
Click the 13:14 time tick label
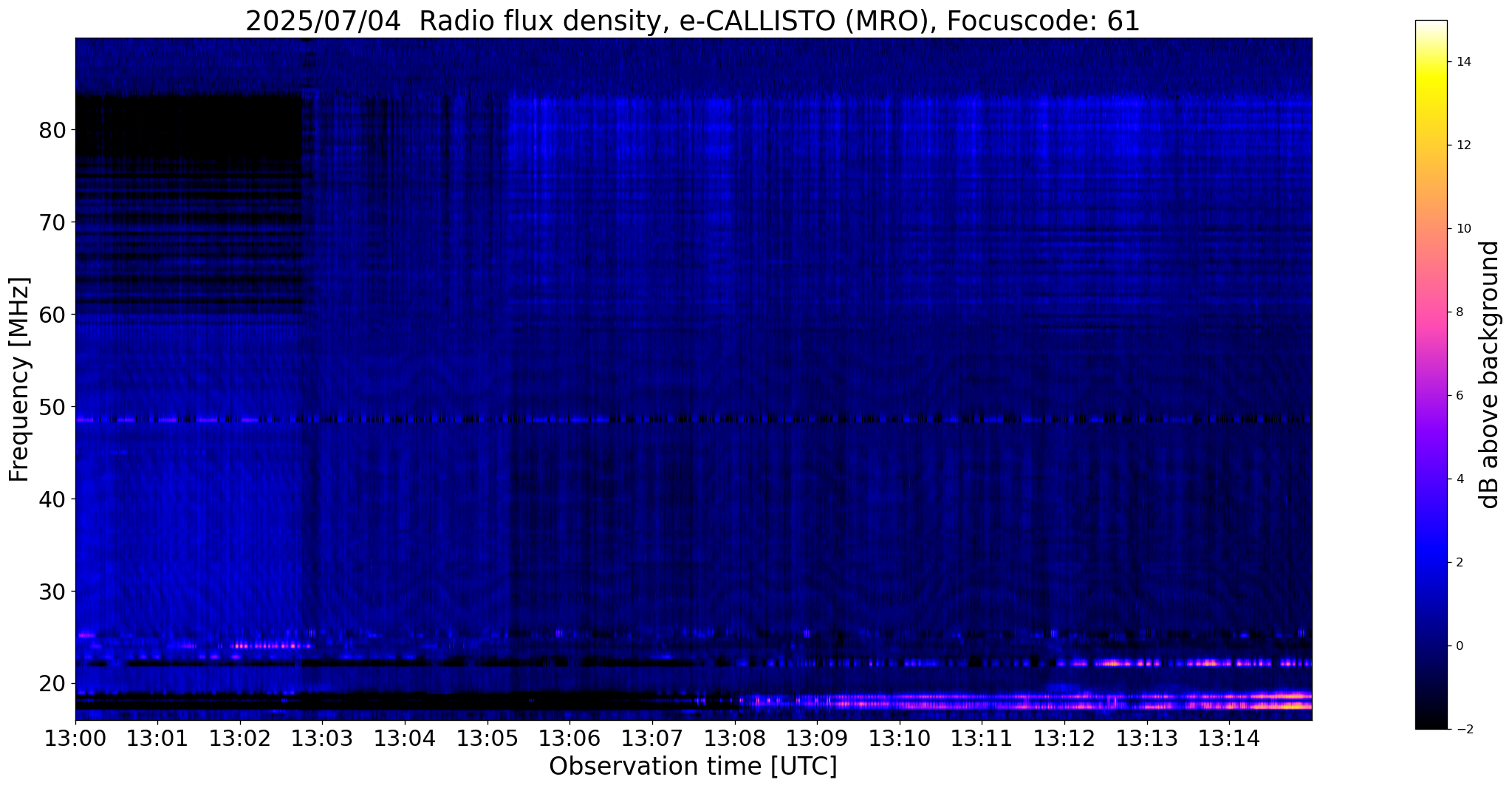coord(1229,739)
